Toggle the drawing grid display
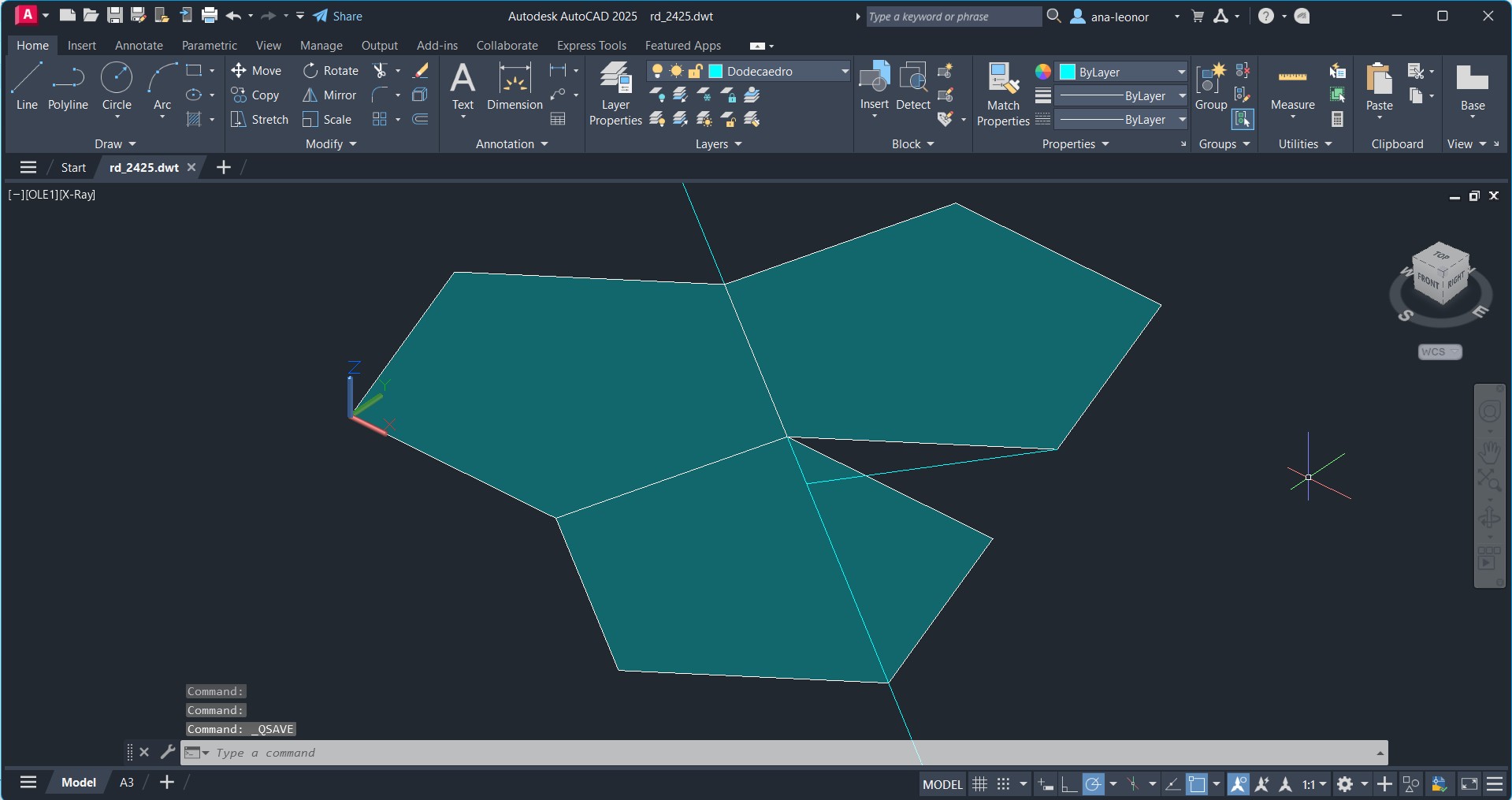The width and height of the screenshot is (1512, 800). point(979,784)
